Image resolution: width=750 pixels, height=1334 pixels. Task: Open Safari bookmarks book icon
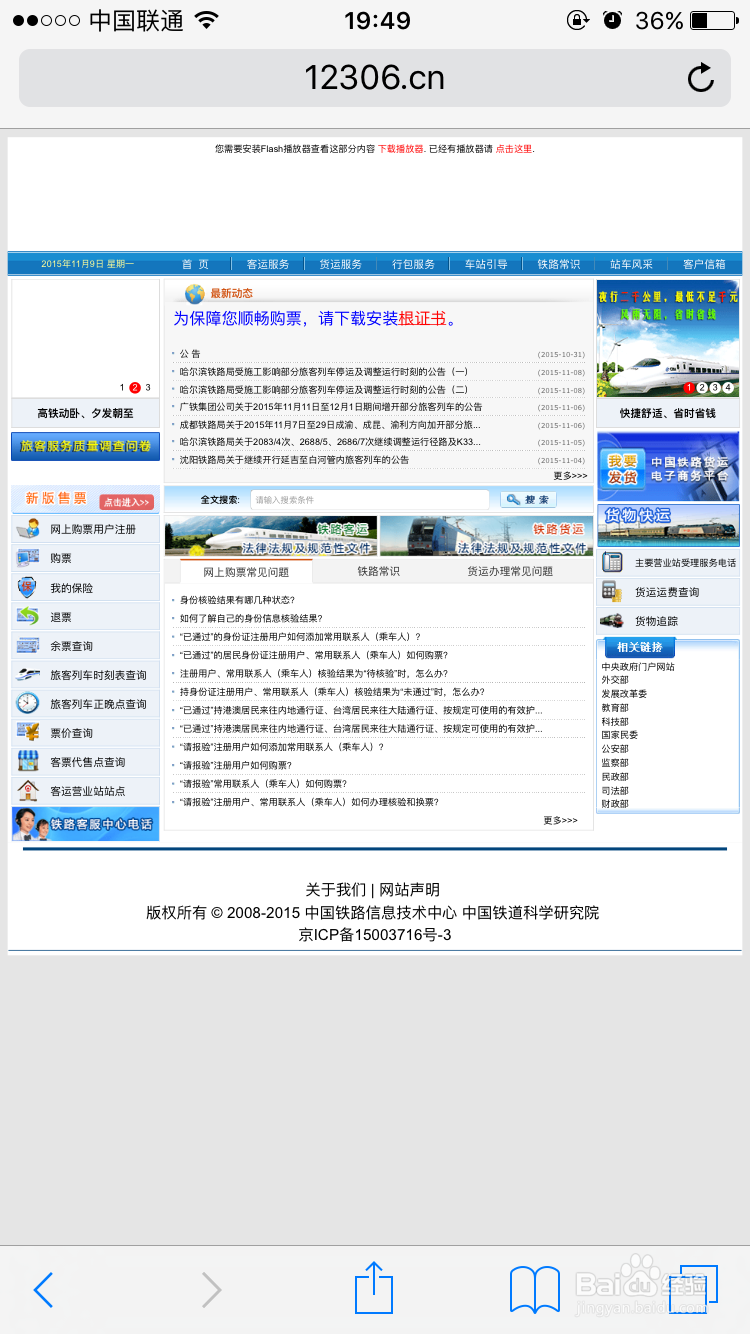(535, 1289)
